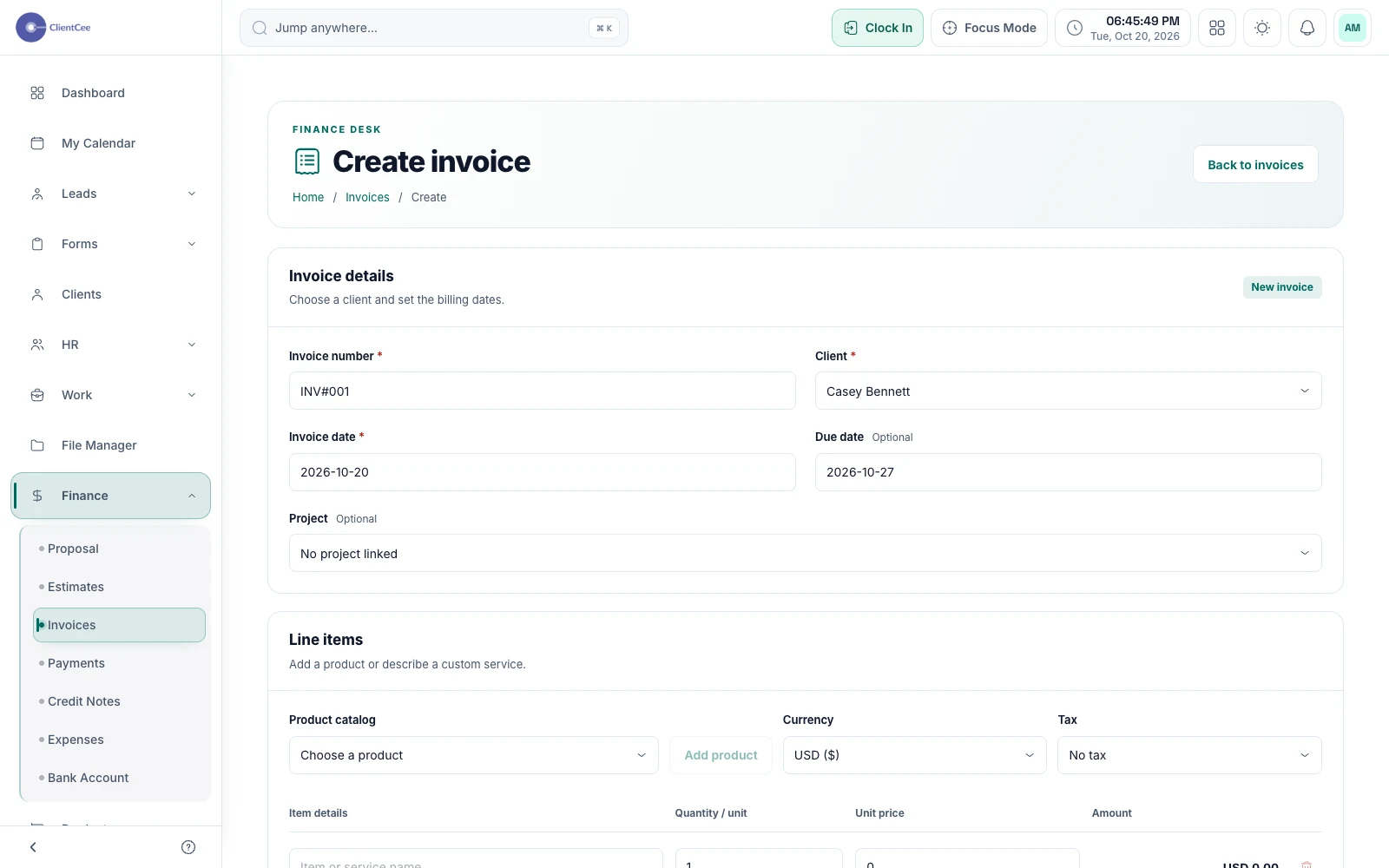Click the Invoice number field
The width and height of the screenshot is (1389, 868).
(543, 391)
